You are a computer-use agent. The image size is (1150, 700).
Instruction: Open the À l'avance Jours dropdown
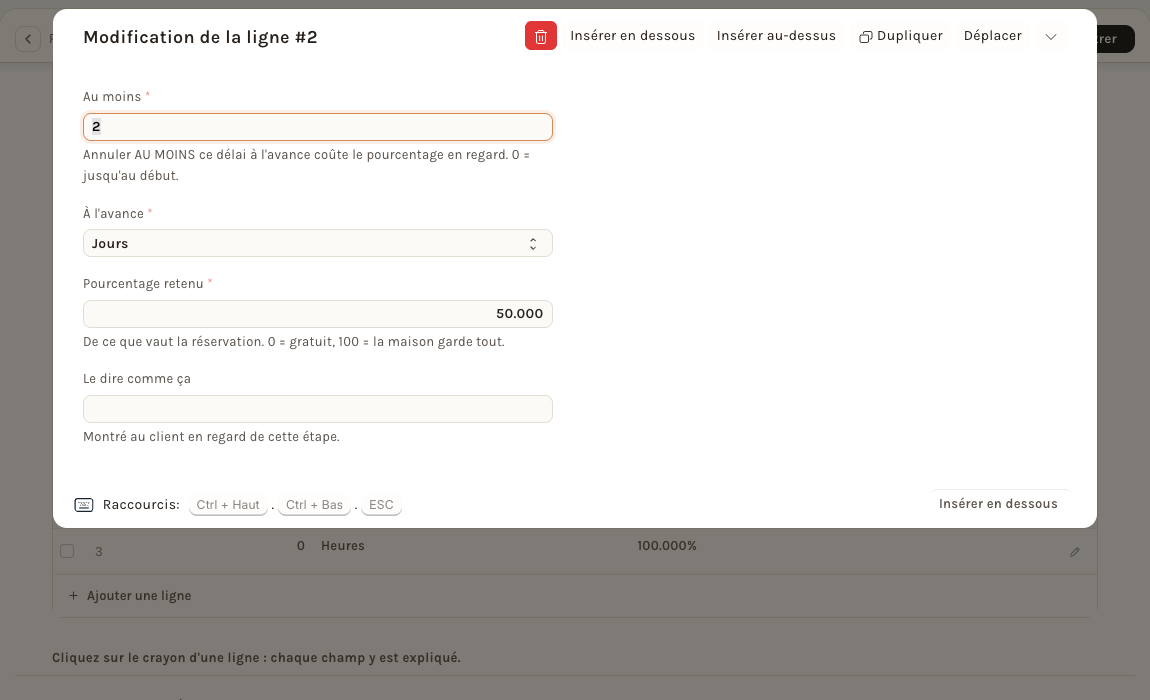(x=318, y=244)
